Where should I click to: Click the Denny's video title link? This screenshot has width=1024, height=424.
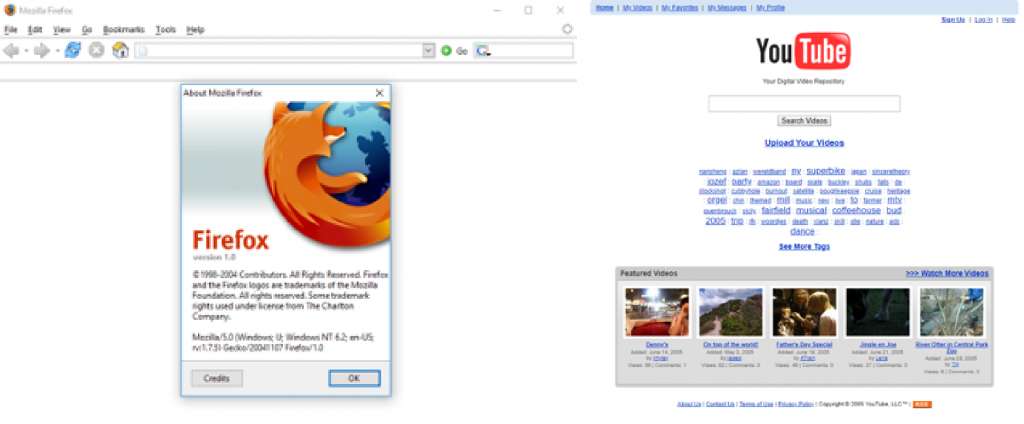[657, 344]
